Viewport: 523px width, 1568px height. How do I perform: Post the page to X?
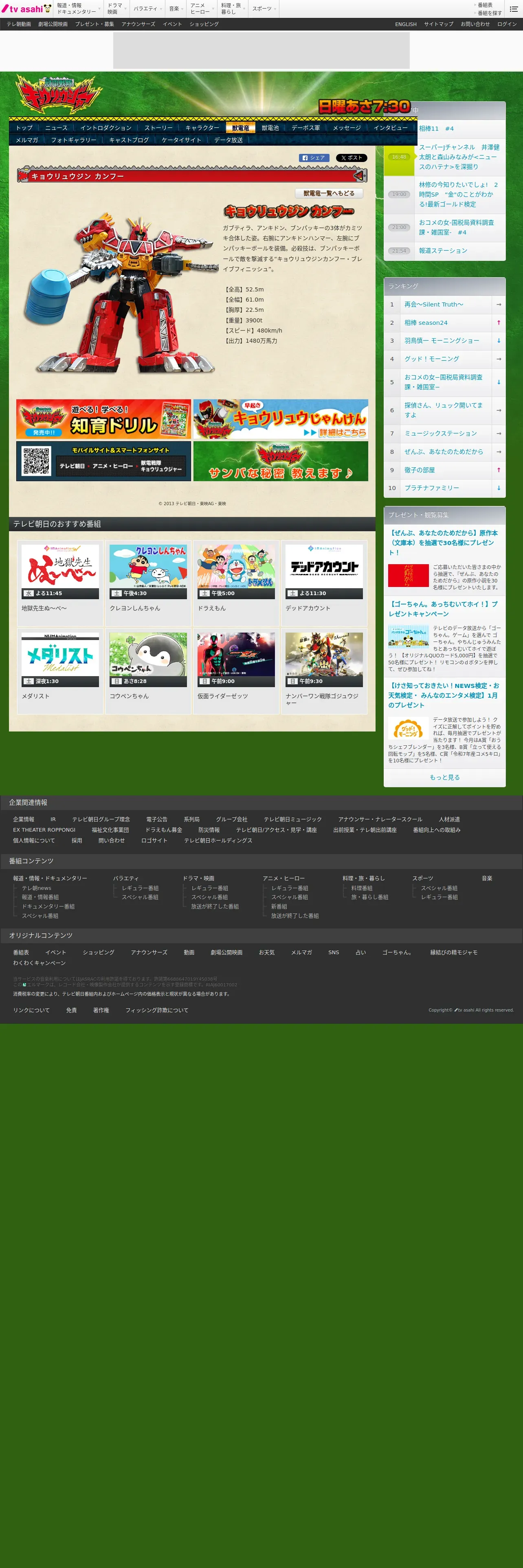tap(351, 158)
